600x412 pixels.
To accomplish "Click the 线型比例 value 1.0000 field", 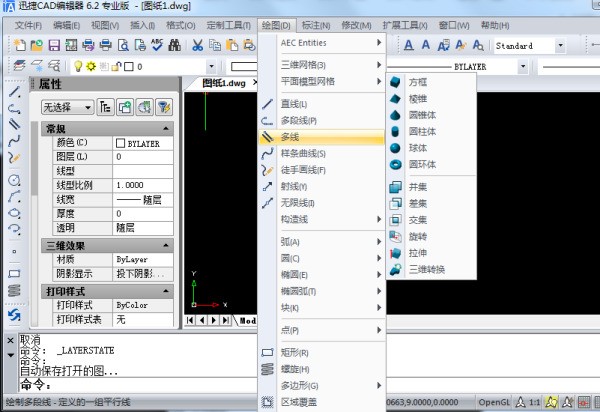I will tap(143, 185).
